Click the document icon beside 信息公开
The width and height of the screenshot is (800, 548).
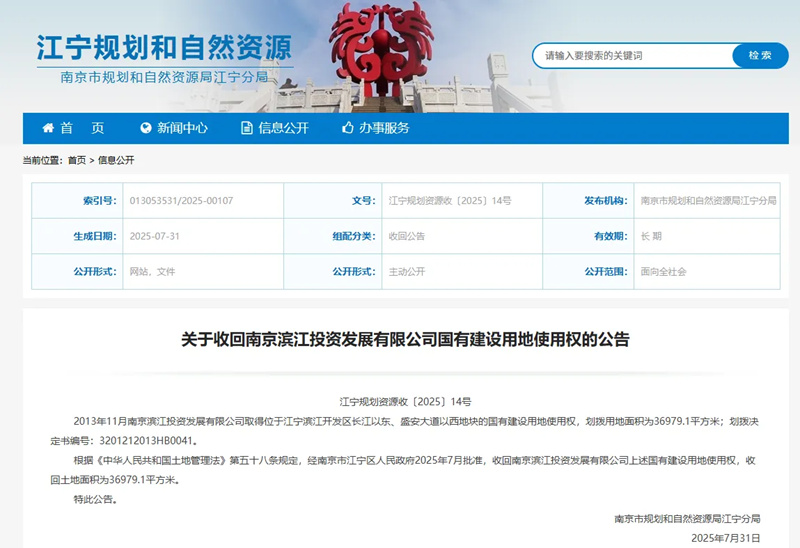pyautogui.click(x=246, y=128)
